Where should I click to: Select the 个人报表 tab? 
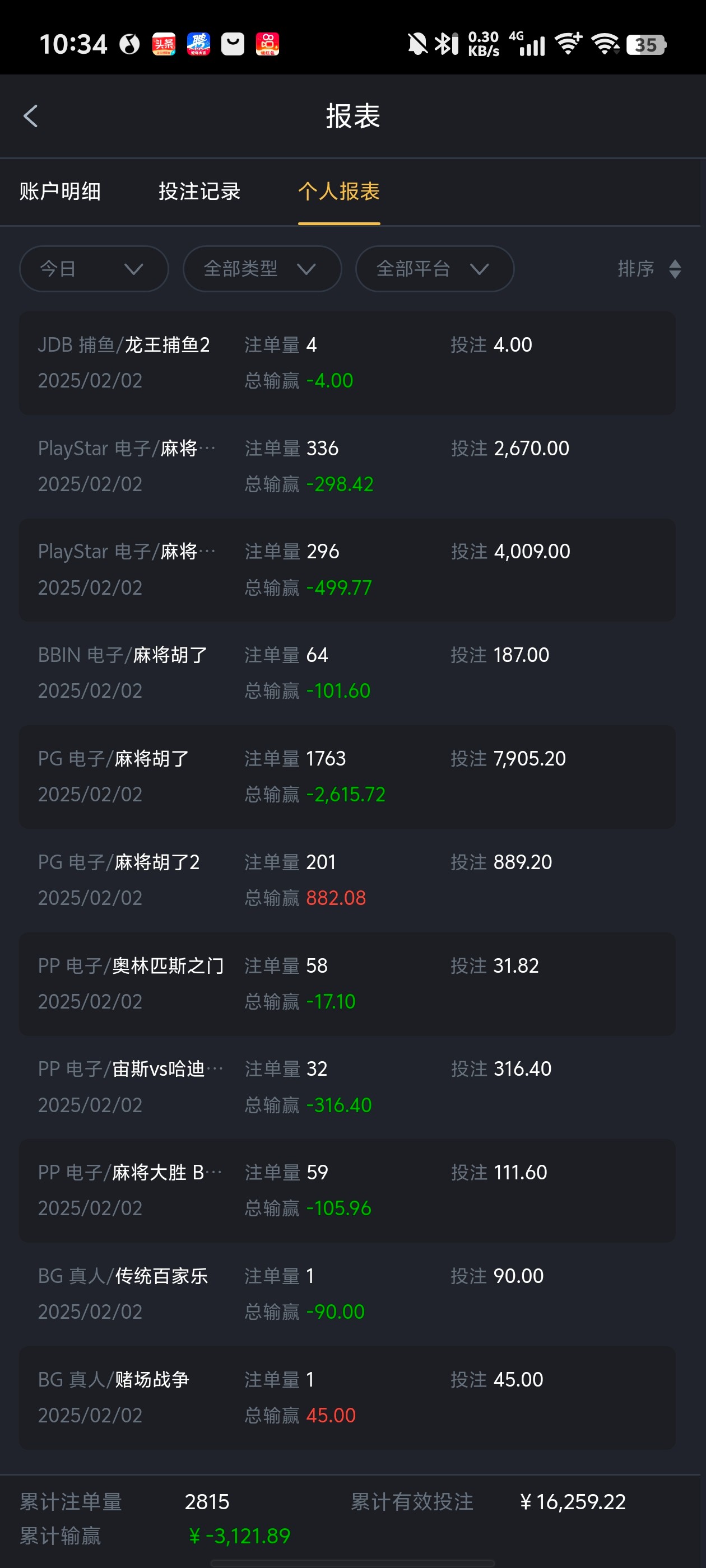coord(338,192)
